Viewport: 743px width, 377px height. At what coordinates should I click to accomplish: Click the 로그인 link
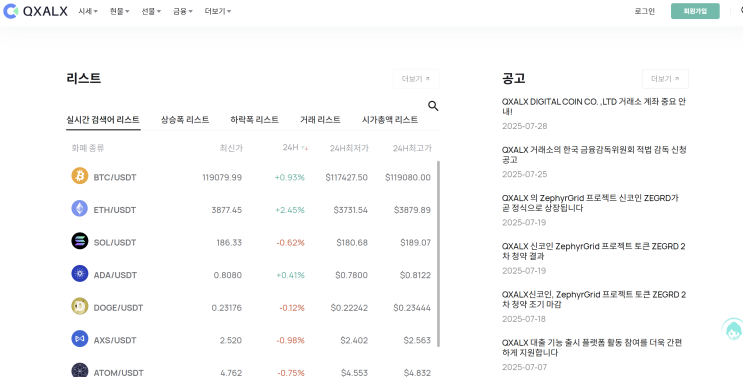[x=644, y=11]
